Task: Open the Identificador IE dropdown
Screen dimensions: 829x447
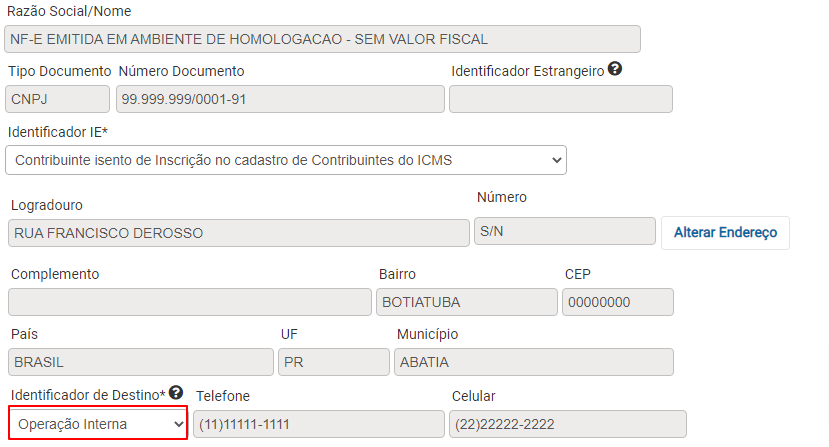Action: (286, 160)
